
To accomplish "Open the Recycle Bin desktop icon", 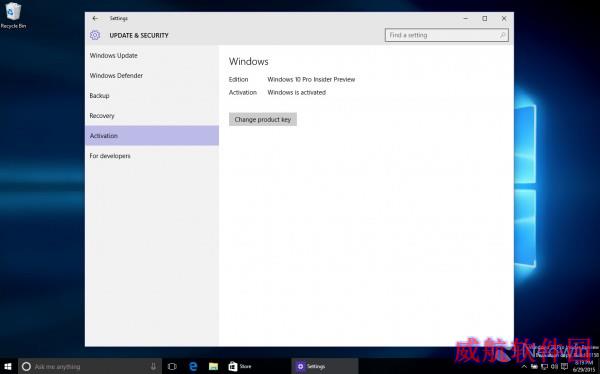I will tap(13, 15).
